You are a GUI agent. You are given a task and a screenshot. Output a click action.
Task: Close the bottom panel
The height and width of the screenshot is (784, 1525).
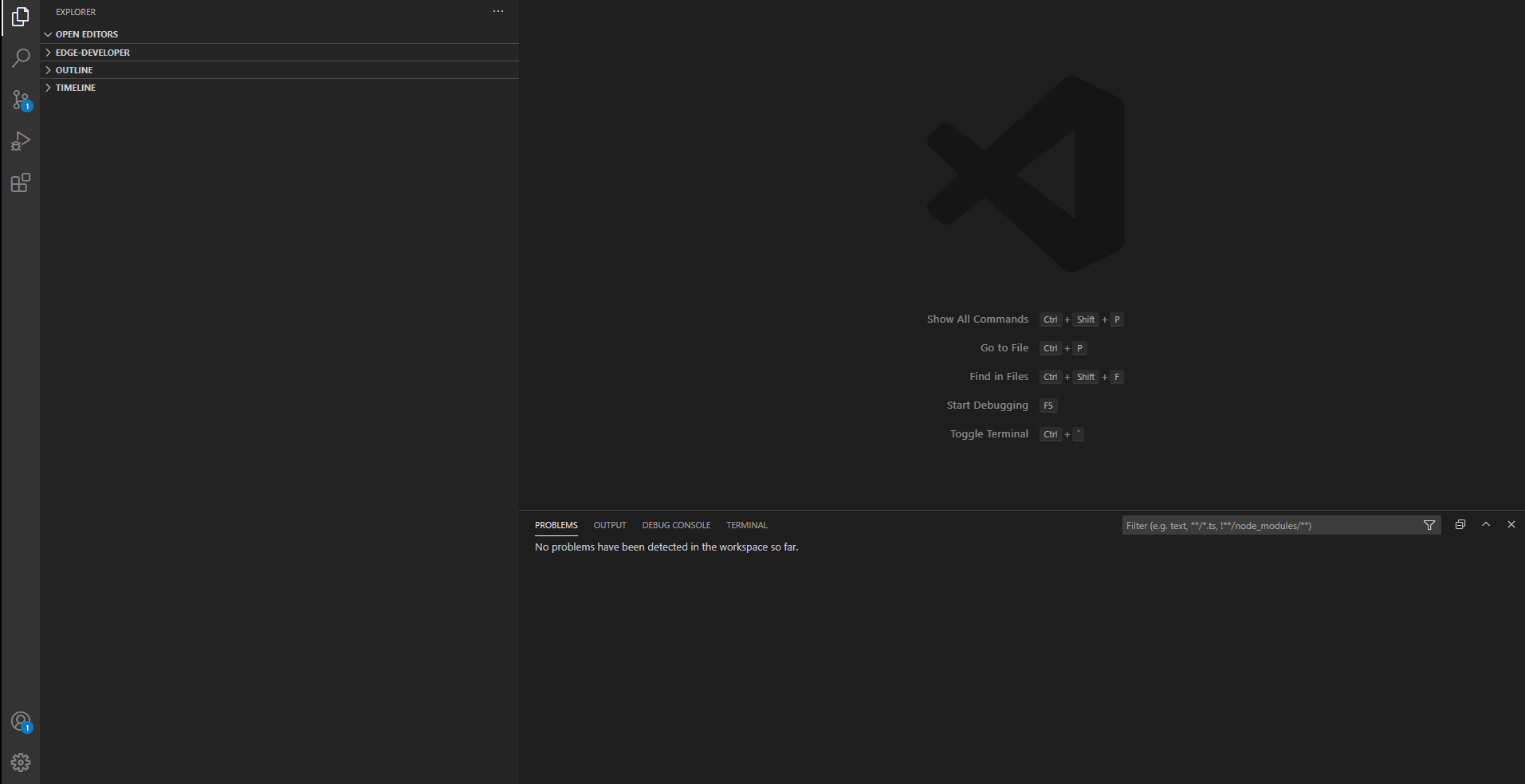(1511, 524)
